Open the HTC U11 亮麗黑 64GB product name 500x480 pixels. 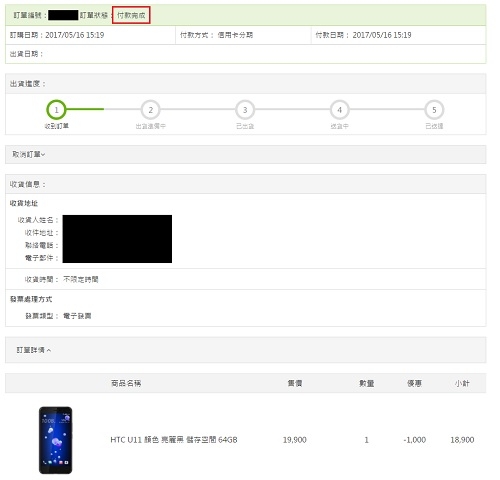point(174,440)
